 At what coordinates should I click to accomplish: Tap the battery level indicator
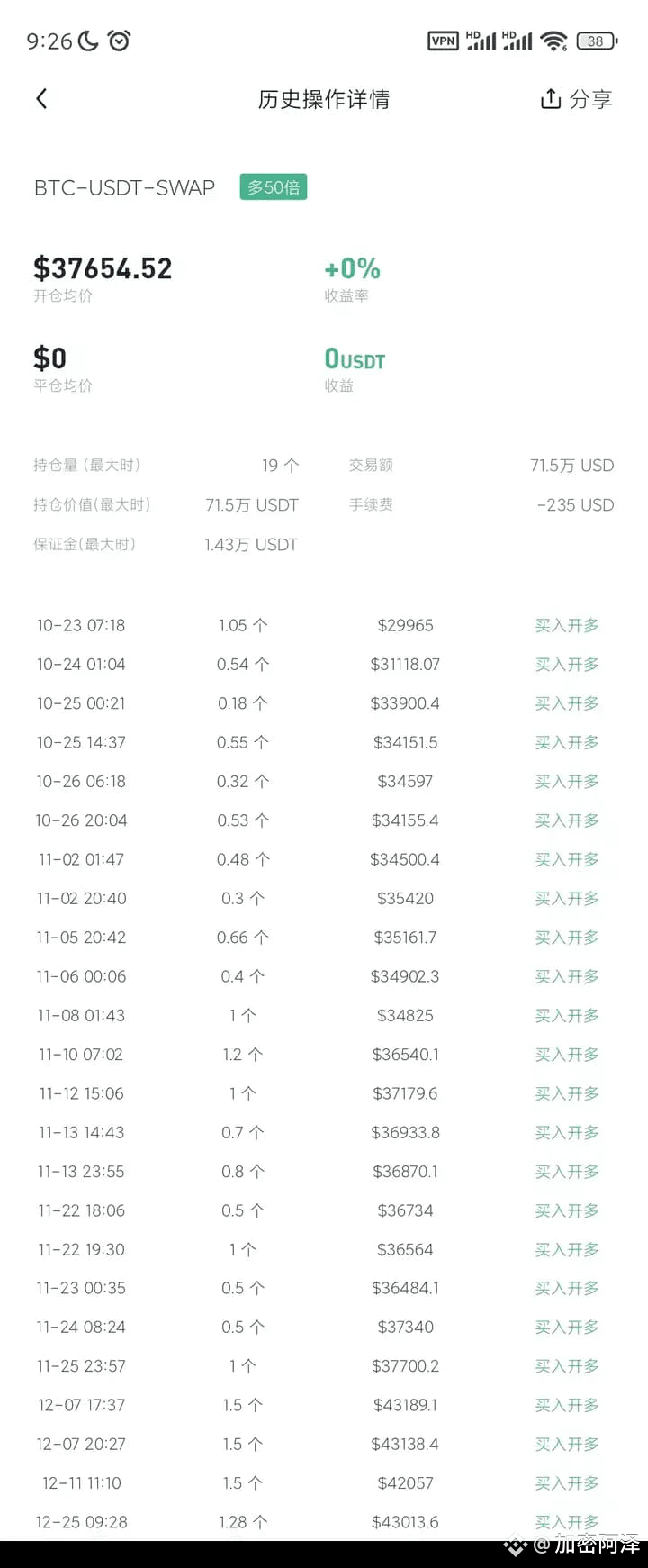point(597,41)
